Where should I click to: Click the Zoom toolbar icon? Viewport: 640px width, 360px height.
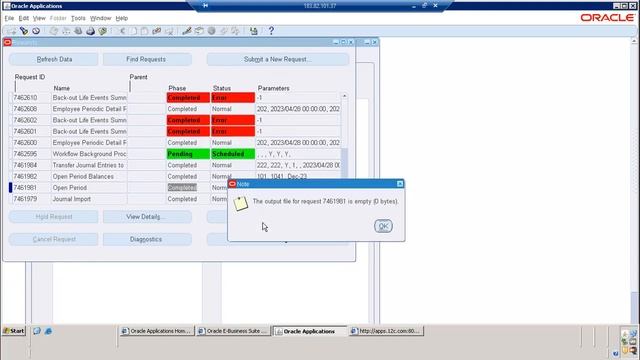(x=199, y=31)
